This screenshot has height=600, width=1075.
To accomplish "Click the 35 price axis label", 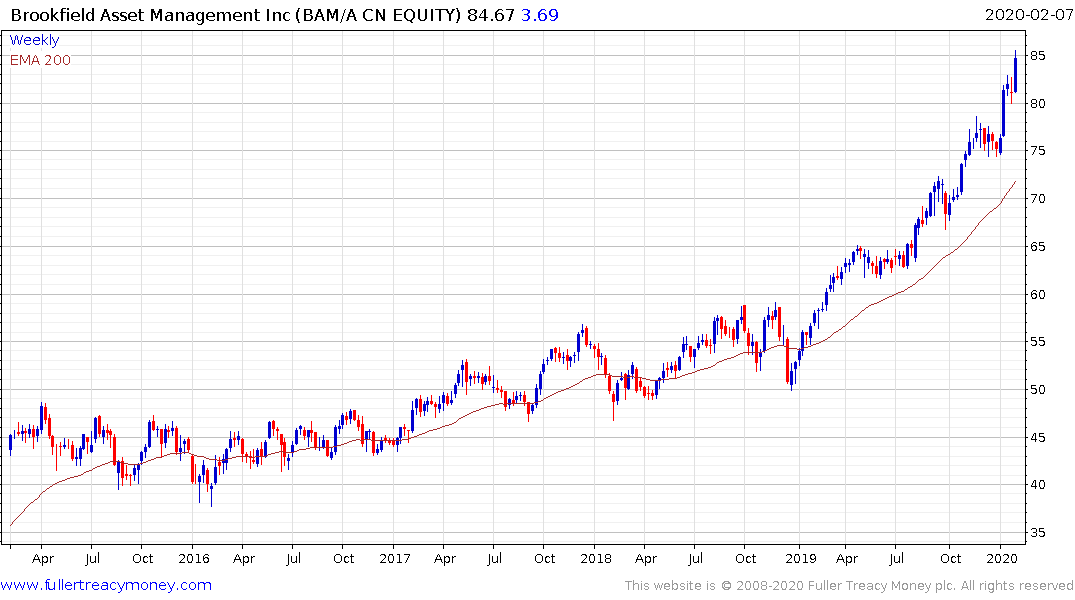I will click(1037, 533).
